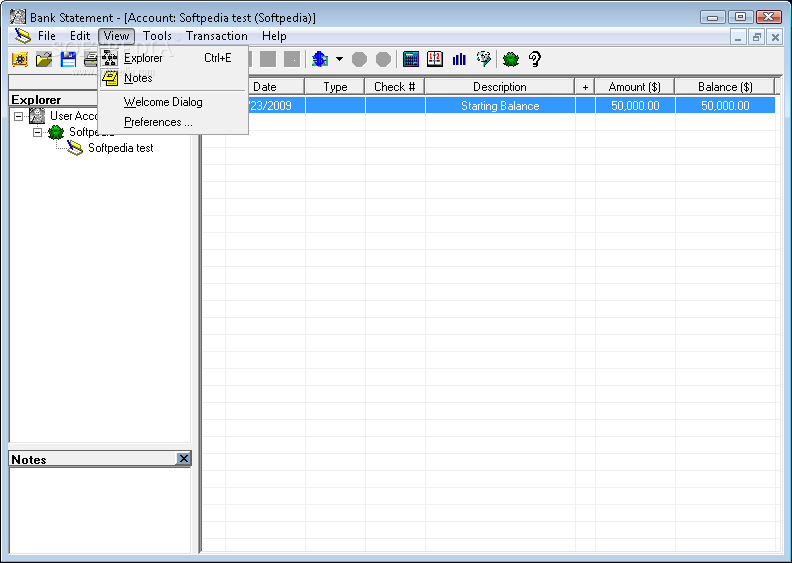The height and width of the screenshot is (563, 792).
Task: Open the Tools menu
Action: click(157, 36)
